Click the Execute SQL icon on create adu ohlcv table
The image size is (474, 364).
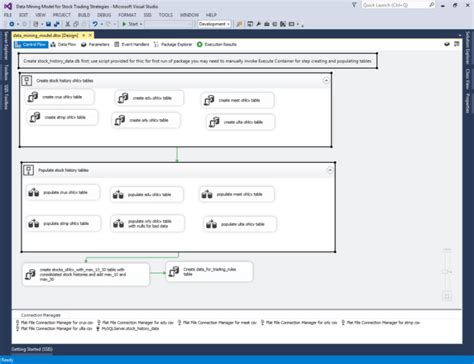pos(123,98)
